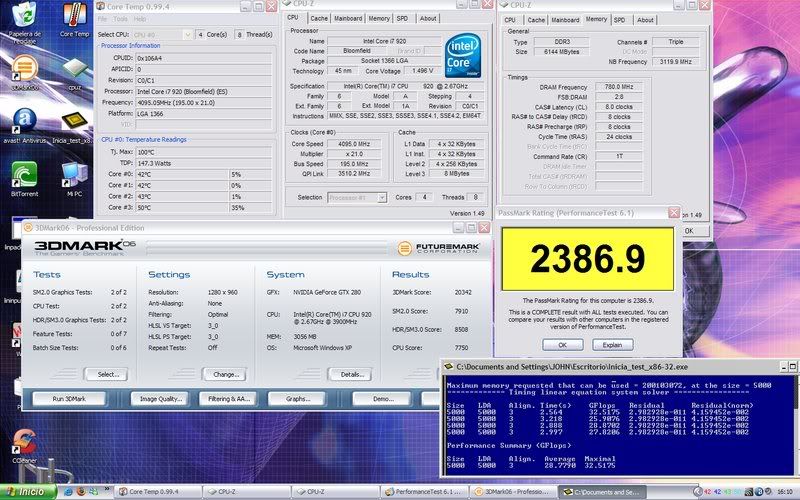Expand the quick launch chevron
The image size is (800, 500).
pyautogui.click(x=107, y=490)
